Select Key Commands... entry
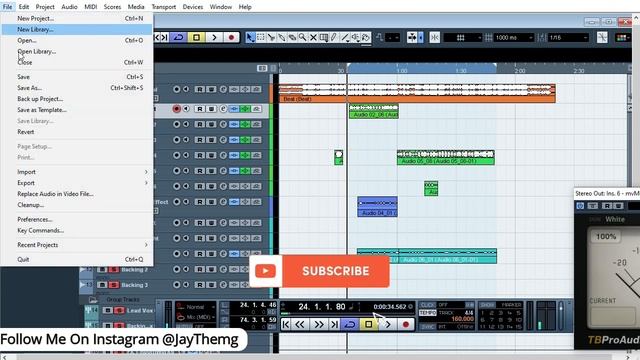 coord(78,230)
